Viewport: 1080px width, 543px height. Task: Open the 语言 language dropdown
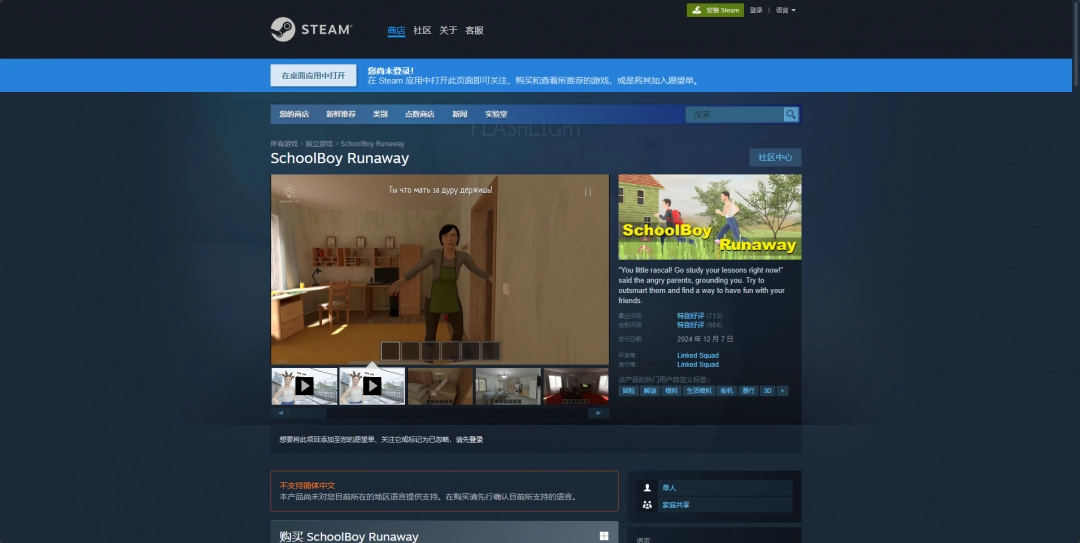tap(785, 10)
